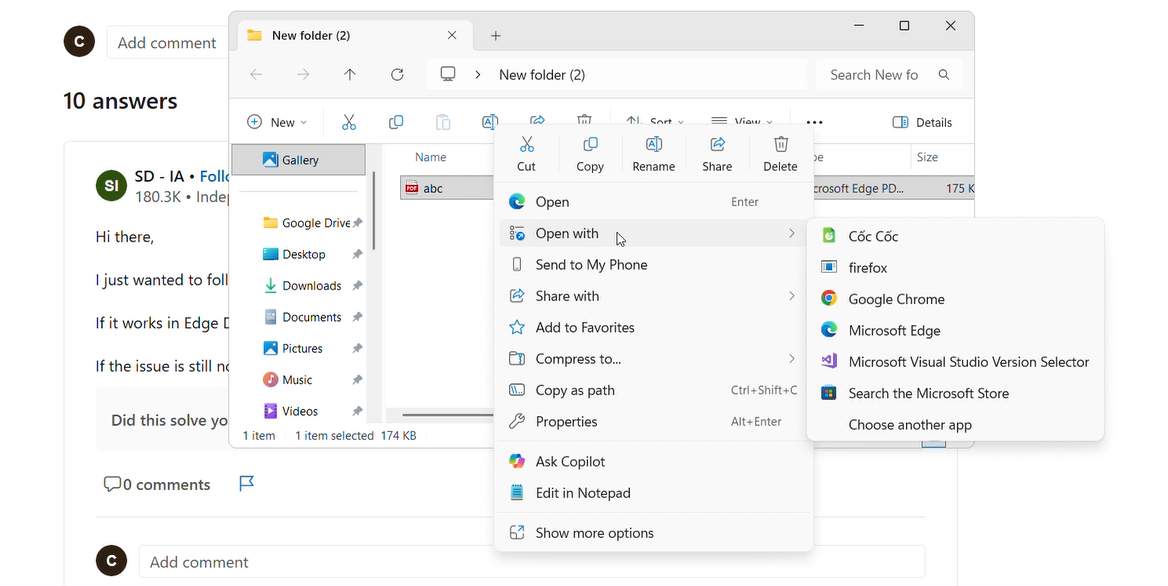The image size is (1168, 586).
Task: Toggle the Details pane button
Action: (922, 122)
